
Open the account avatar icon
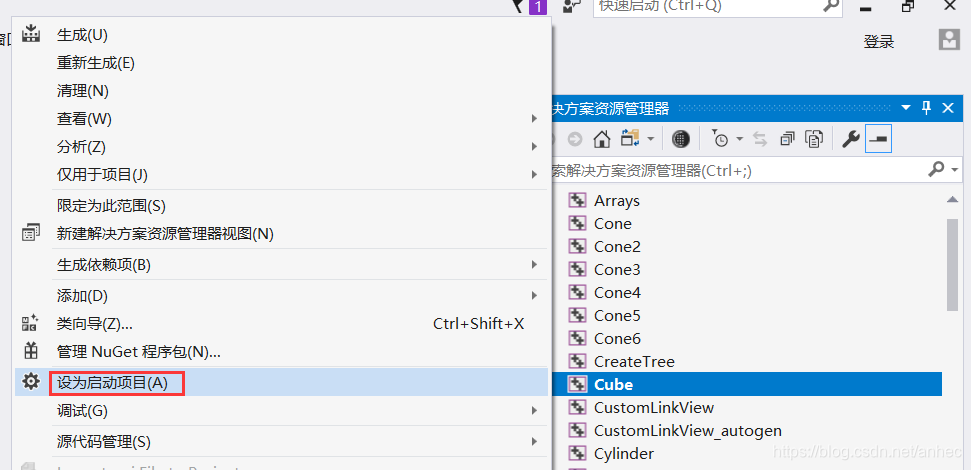pos(949,40)
